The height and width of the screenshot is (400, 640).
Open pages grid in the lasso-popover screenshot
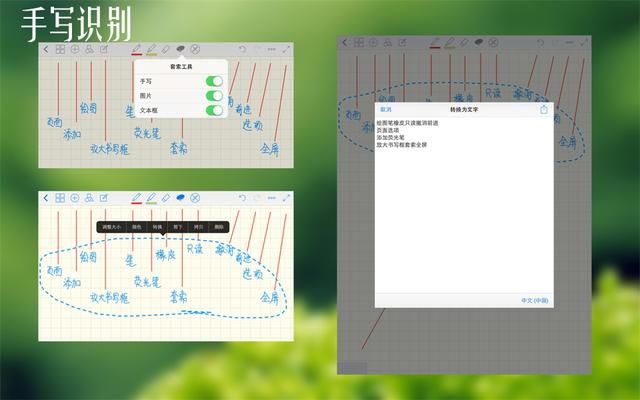tap(60, 49)
